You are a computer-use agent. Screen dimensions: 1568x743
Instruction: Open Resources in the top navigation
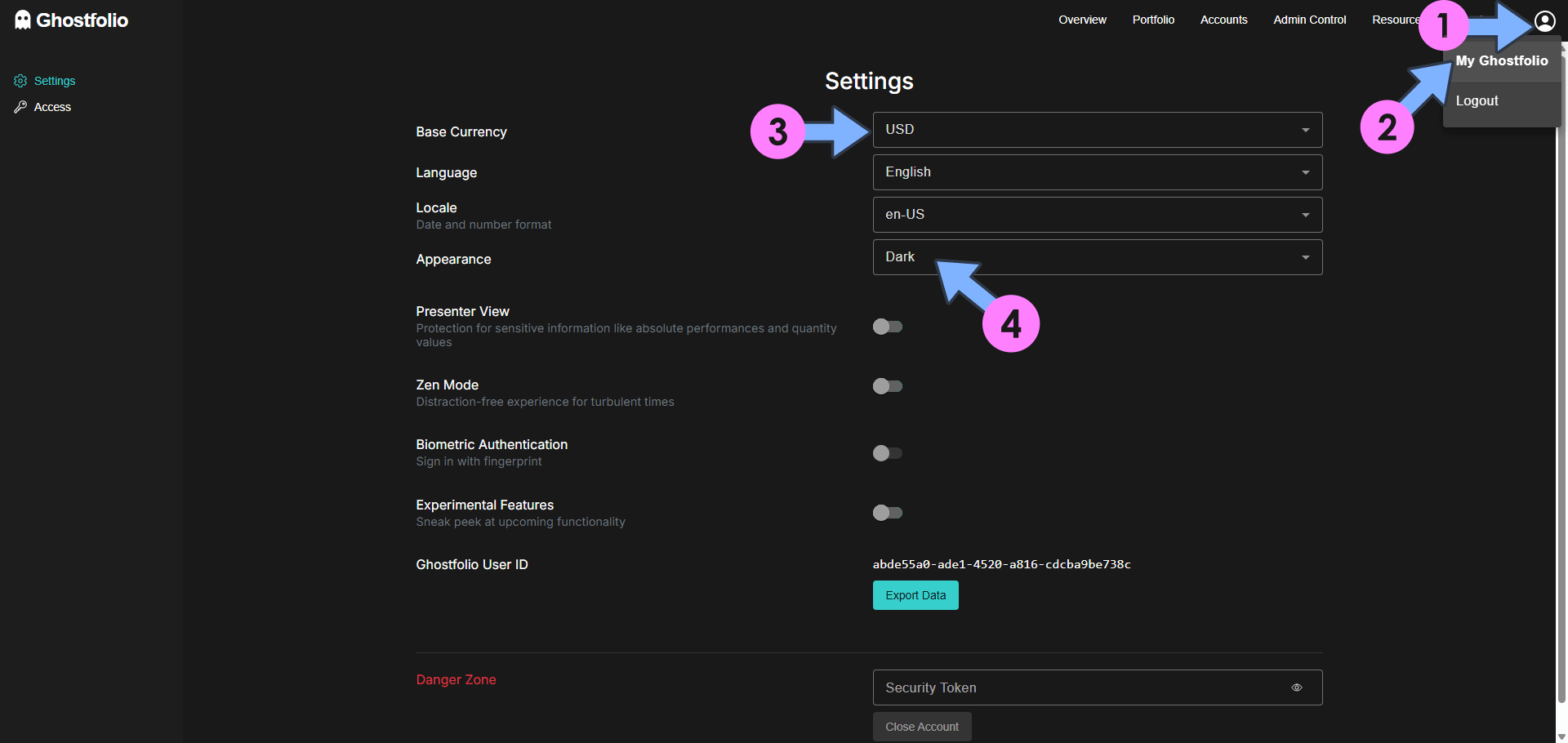coord(1396,20)
